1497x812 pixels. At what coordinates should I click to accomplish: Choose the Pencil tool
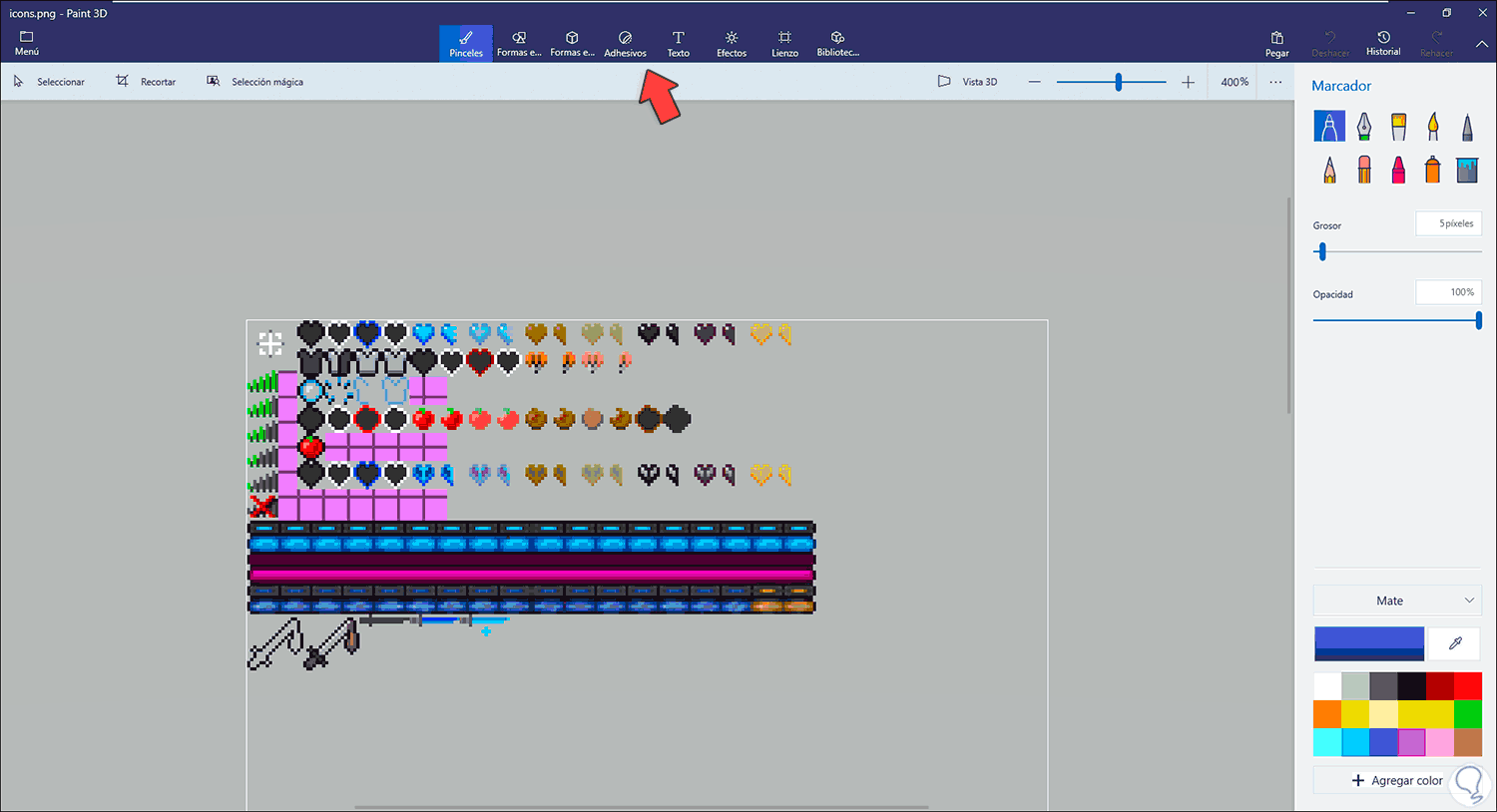pos(1329,170)
